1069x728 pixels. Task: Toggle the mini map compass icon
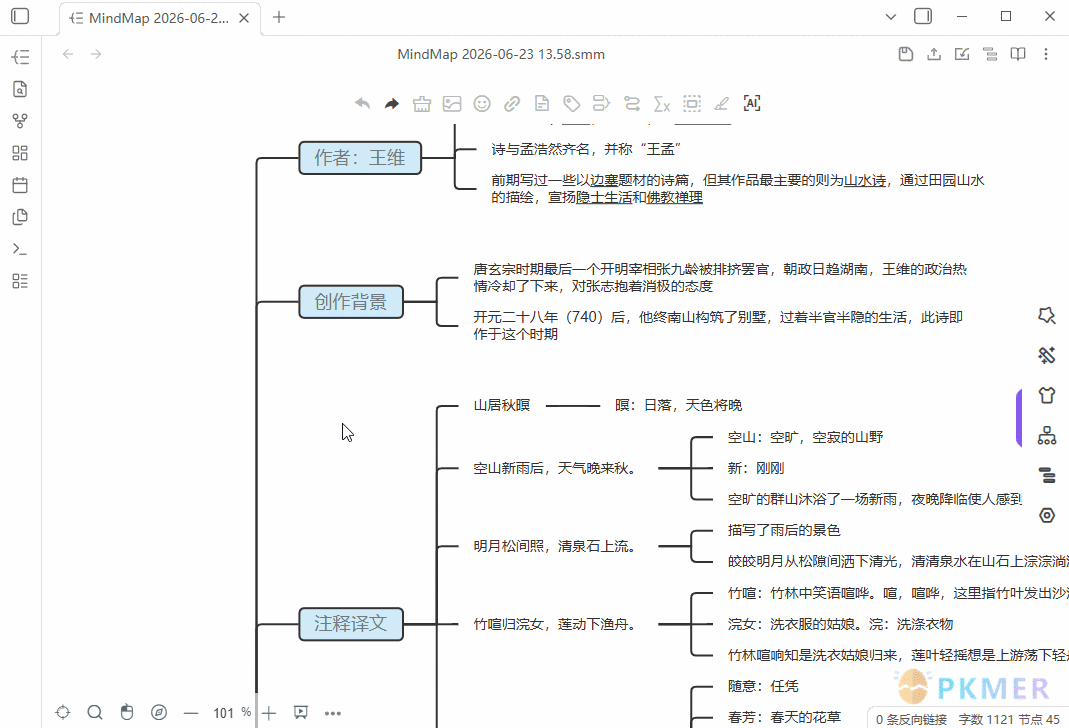click(159, 712)
